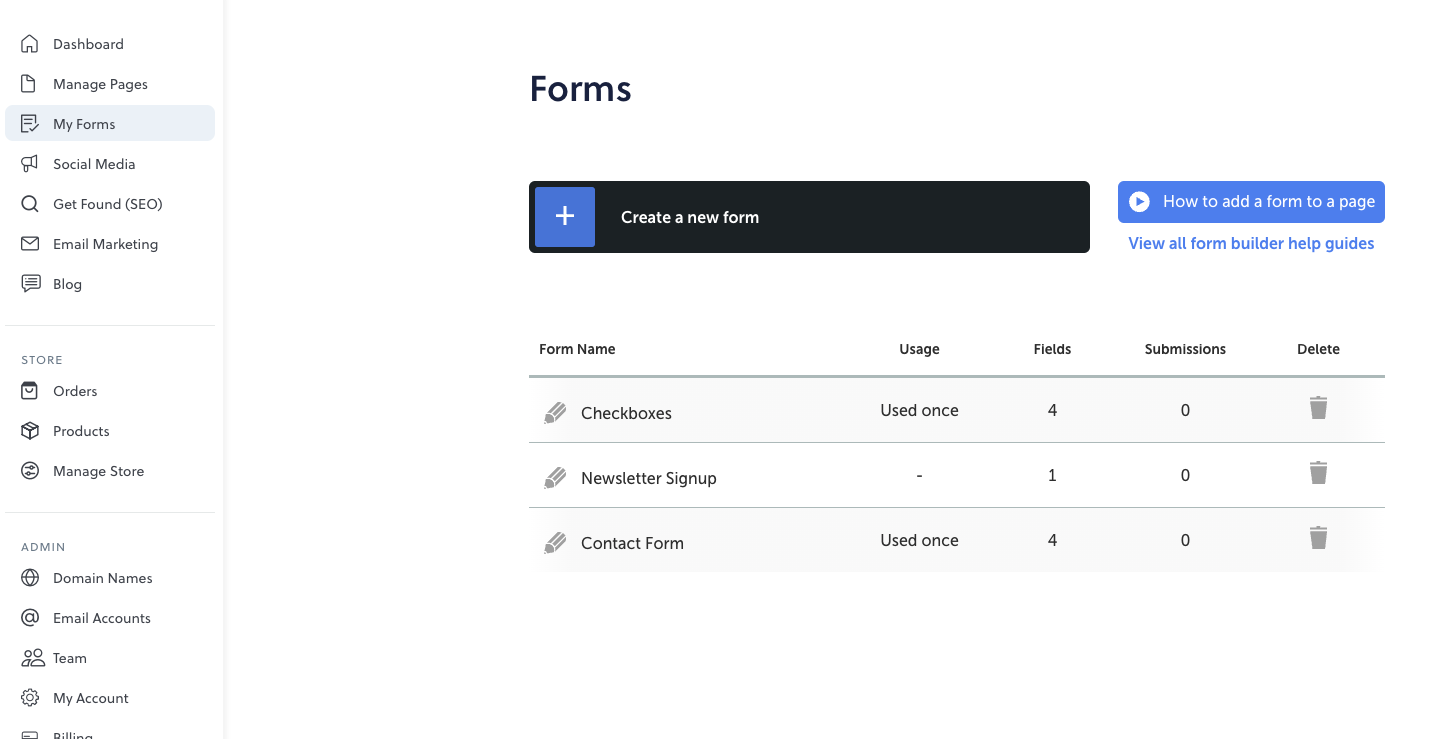Click the pencil icon beside Newsletter Signup
1430x739 pixels.
point(555,478)
